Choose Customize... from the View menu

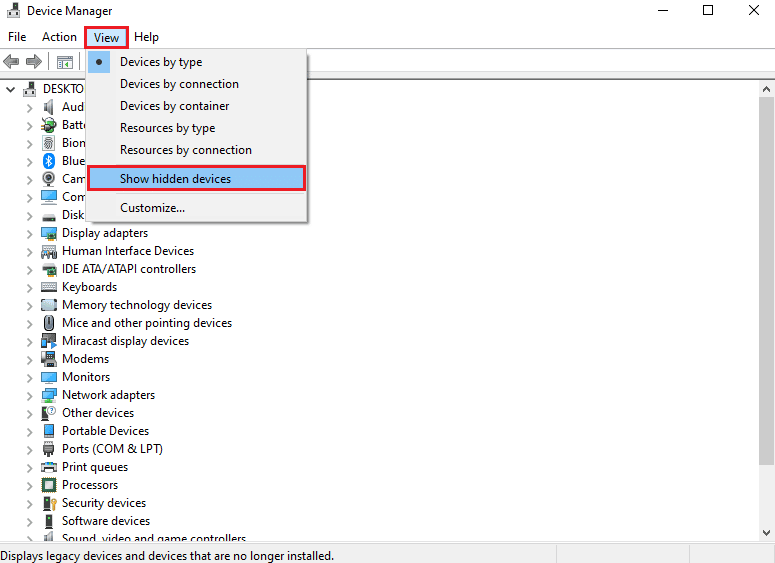tap(152, 208)
